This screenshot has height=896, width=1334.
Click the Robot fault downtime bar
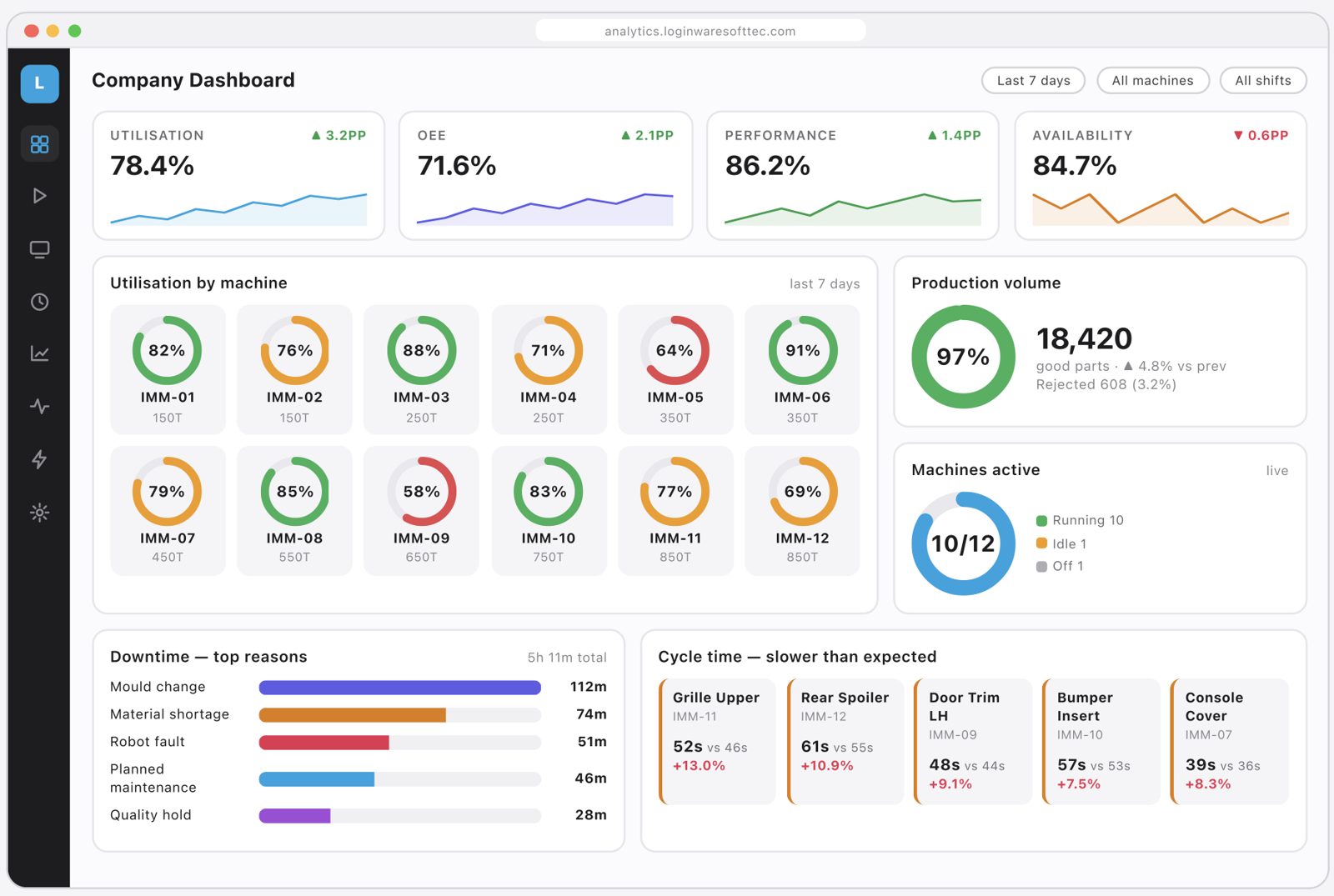(x=400, y=743)
